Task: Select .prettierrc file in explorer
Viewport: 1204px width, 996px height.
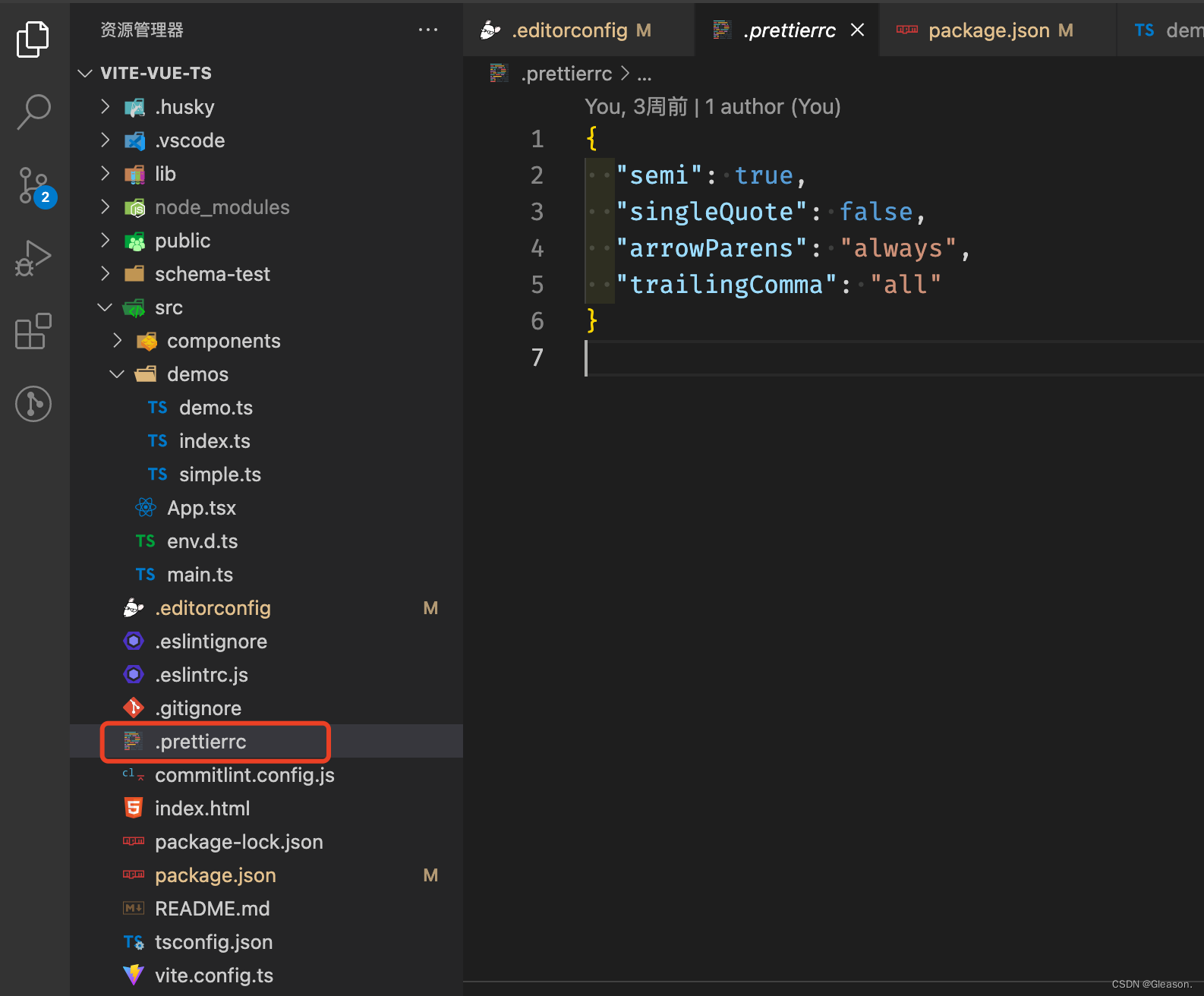Action: click(x=266, y=742)
